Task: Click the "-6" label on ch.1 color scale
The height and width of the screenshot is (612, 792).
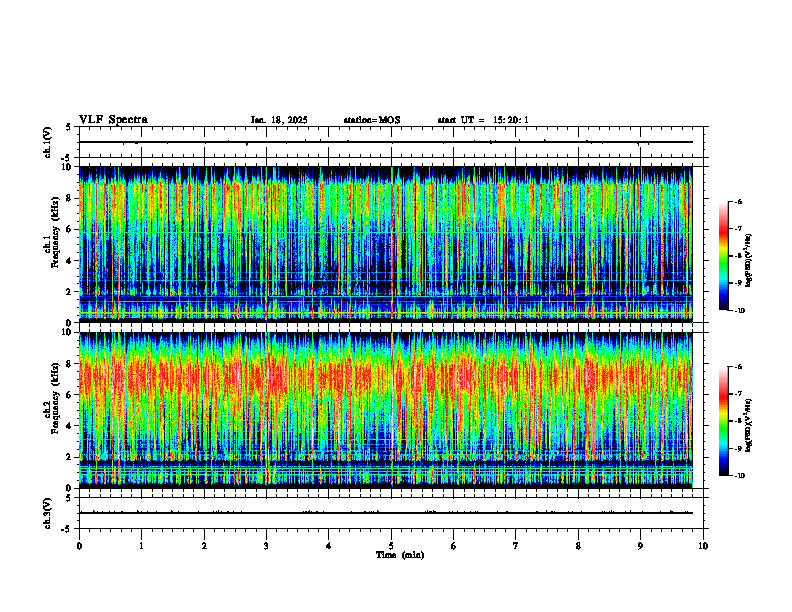Action: point(738,201)
